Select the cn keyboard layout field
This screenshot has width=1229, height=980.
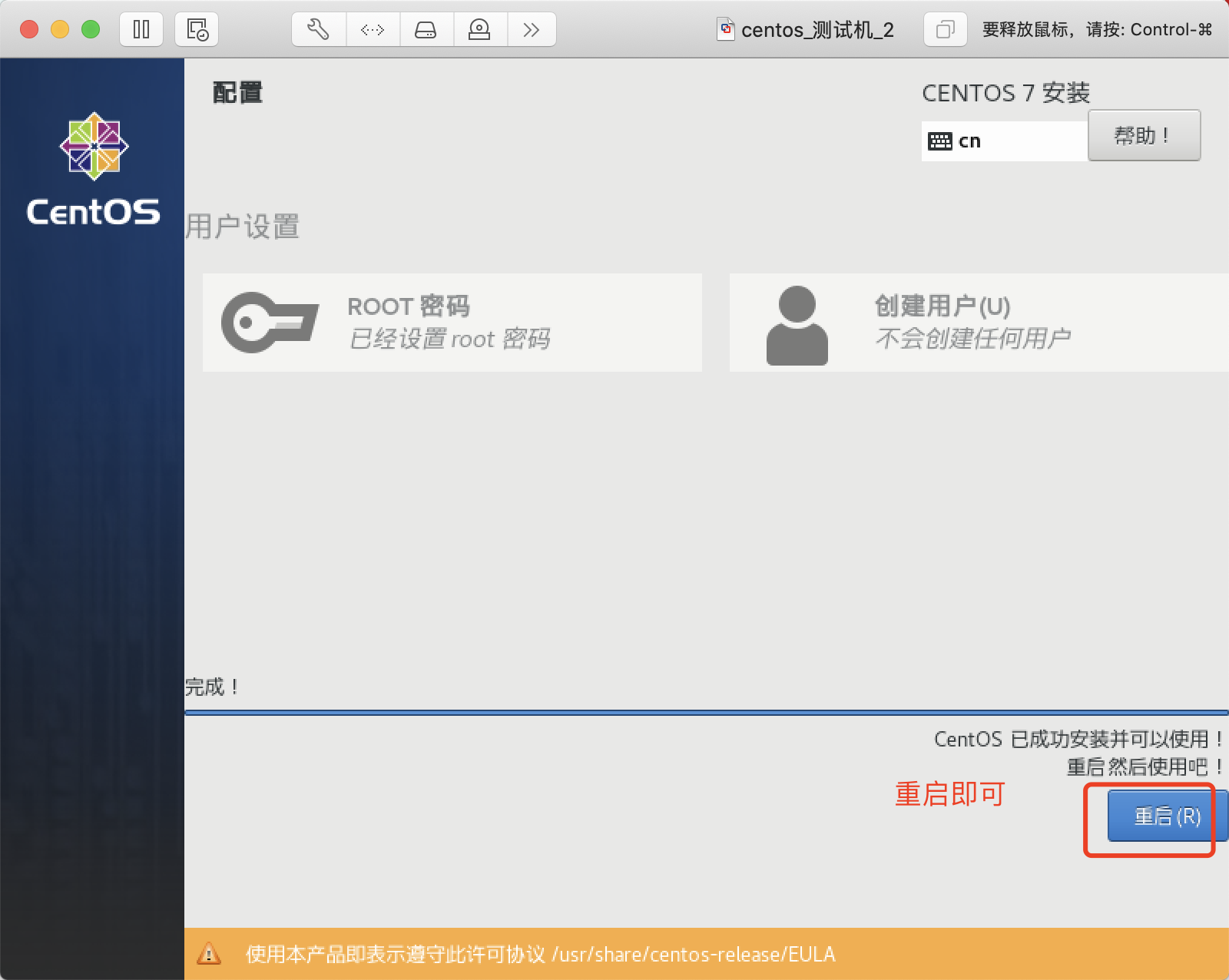click(x=1005, y=141)
